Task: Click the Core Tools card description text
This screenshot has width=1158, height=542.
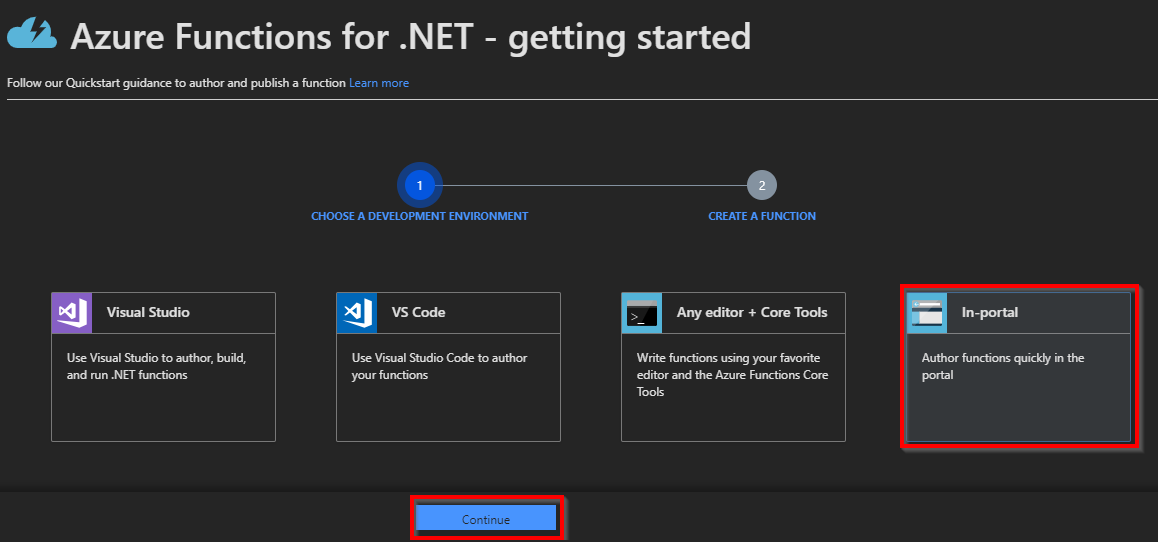Action: [732, 374]
